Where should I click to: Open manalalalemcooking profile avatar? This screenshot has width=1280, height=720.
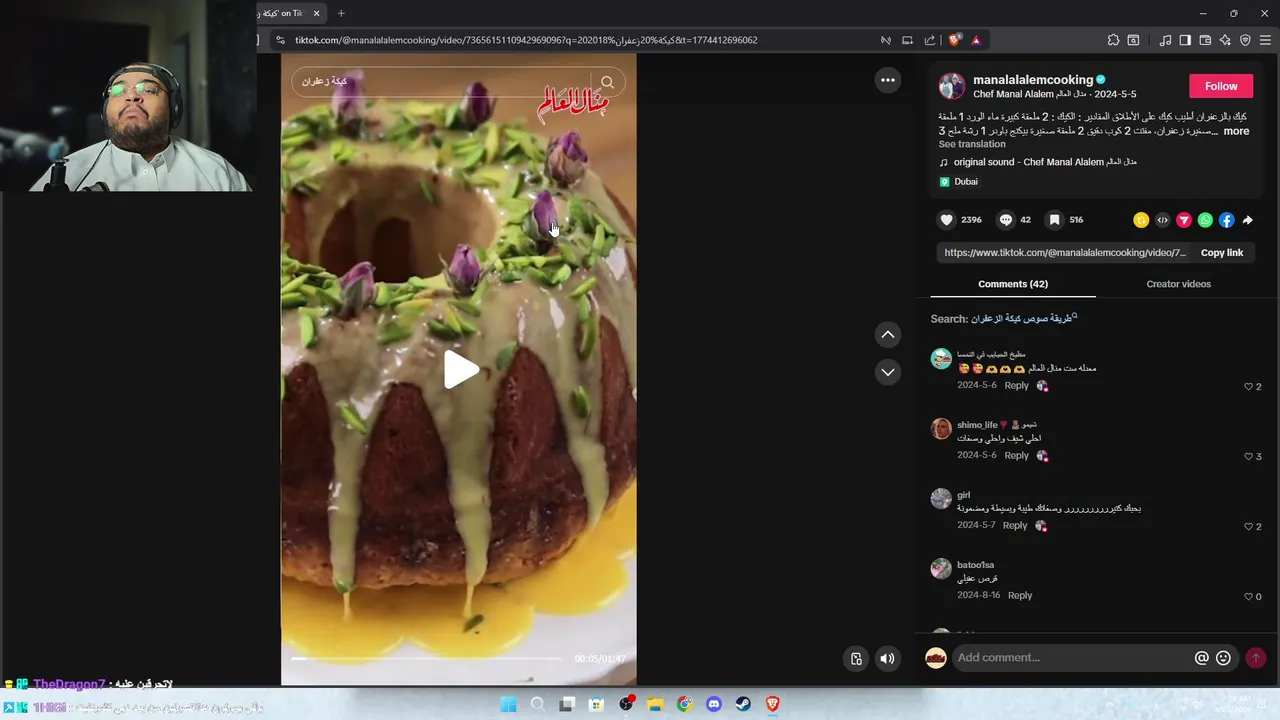point(952,86)
